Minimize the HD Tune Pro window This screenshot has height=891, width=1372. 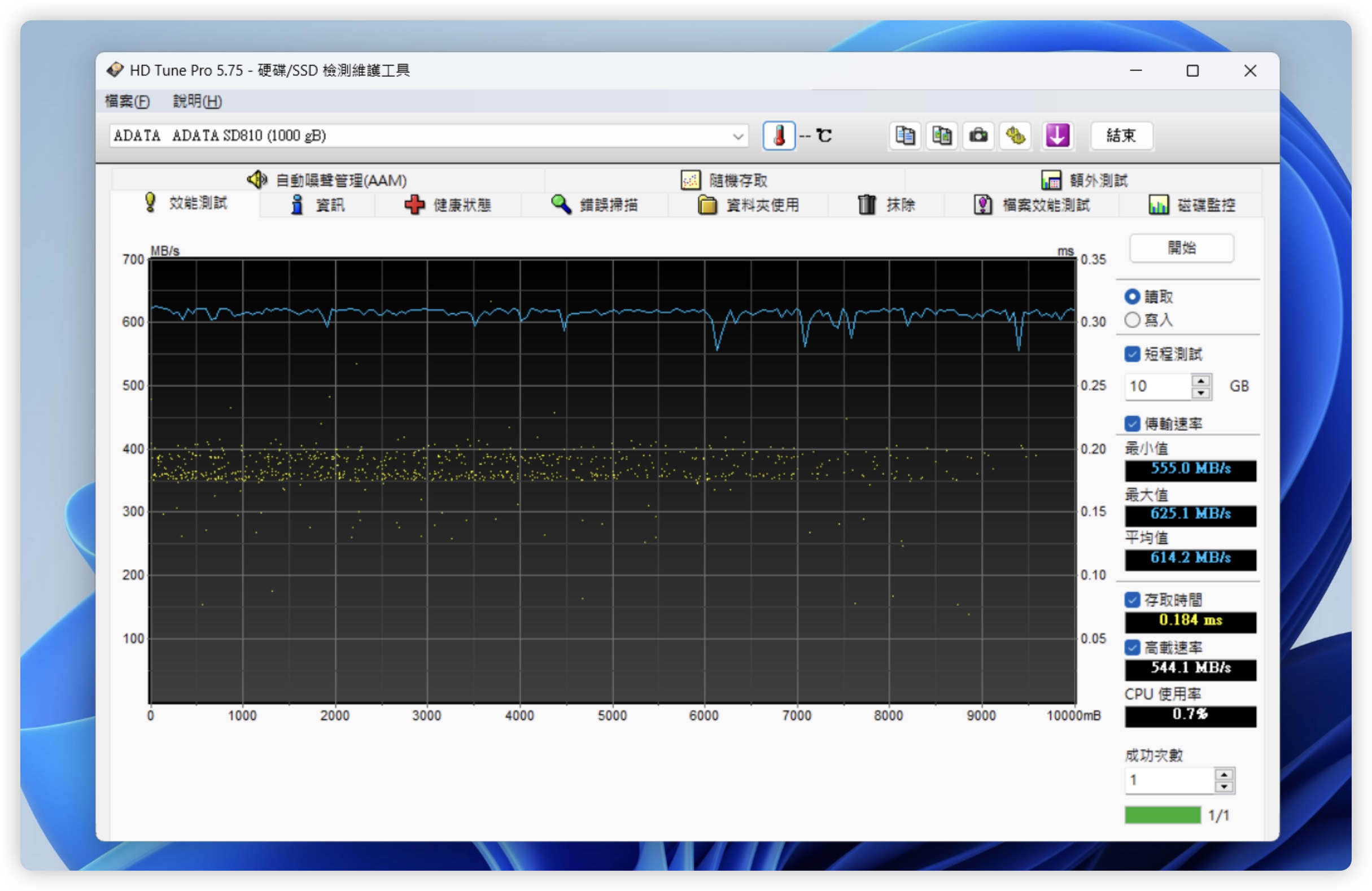(1135, 71)
